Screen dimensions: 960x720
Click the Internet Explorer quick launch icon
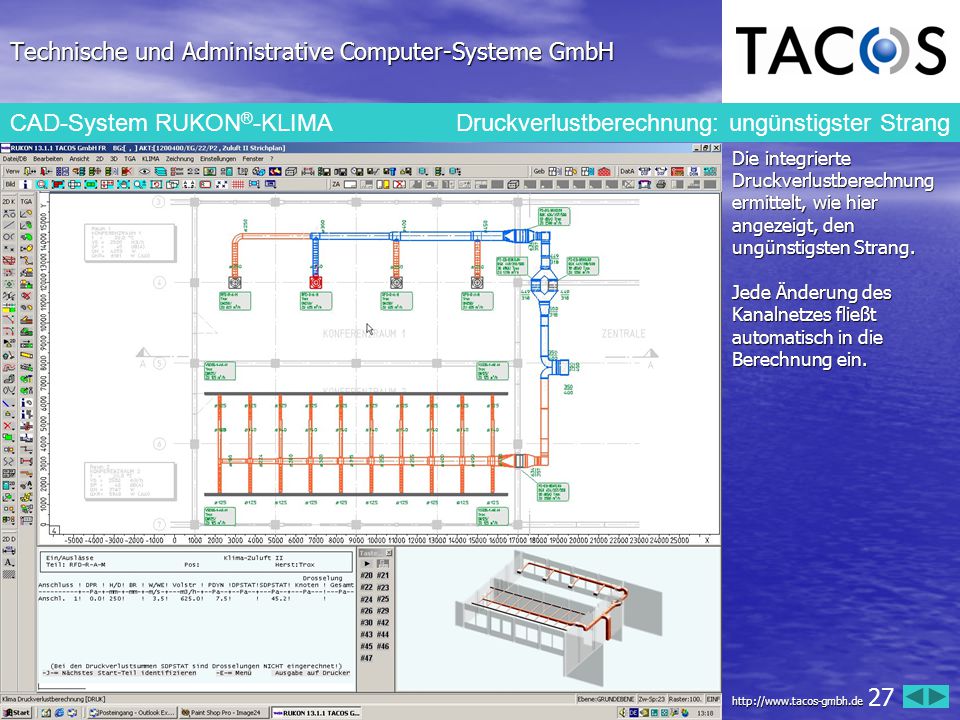[59, 713]
